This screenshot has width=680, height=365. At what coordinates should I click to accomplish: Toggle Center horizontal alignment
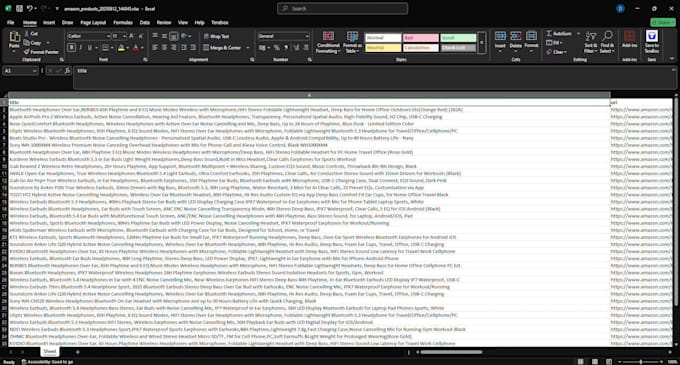pyautogui.click(x=164, y=48)
